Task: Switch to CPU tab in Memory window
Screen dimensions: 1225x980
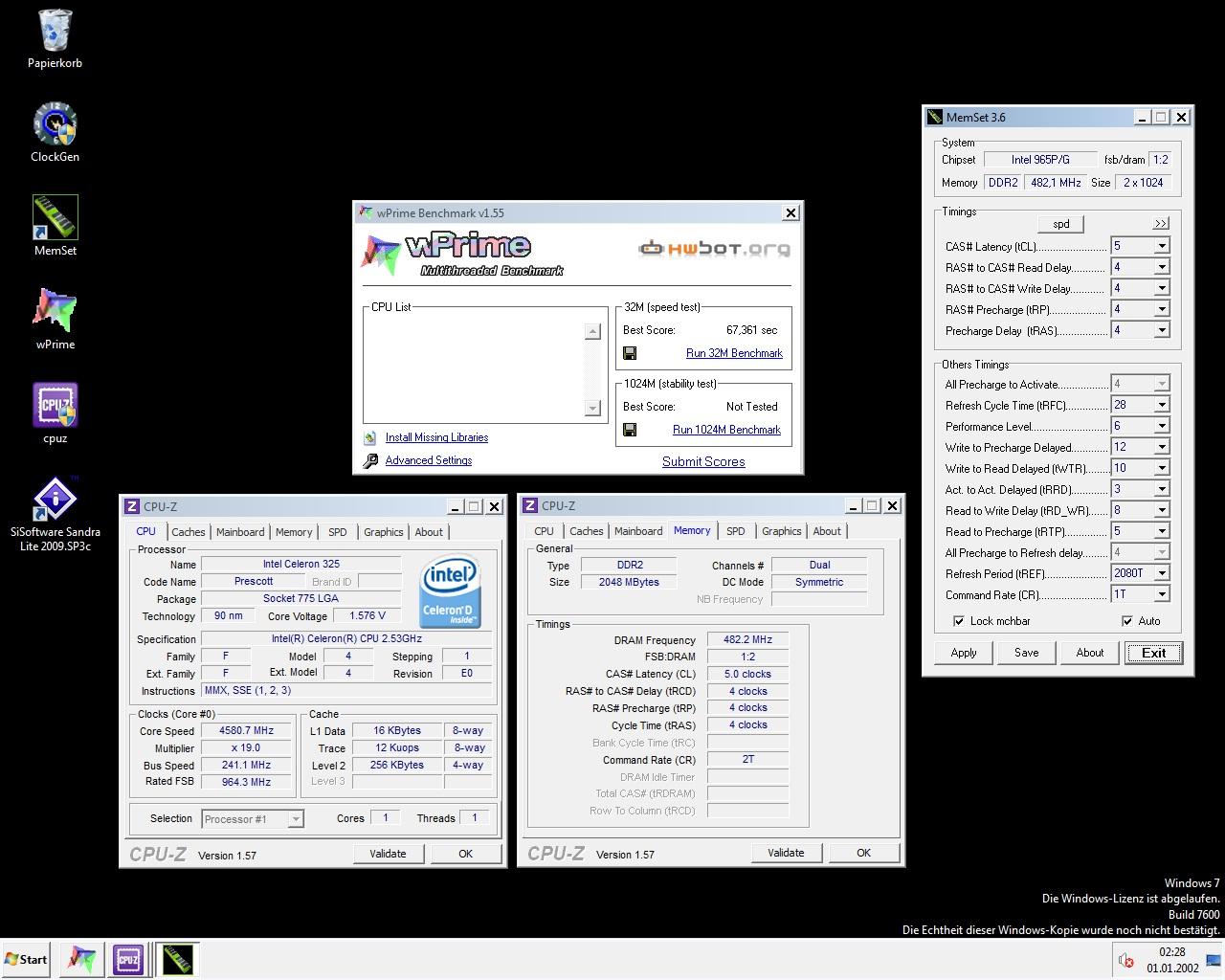Action: (545, 531)
